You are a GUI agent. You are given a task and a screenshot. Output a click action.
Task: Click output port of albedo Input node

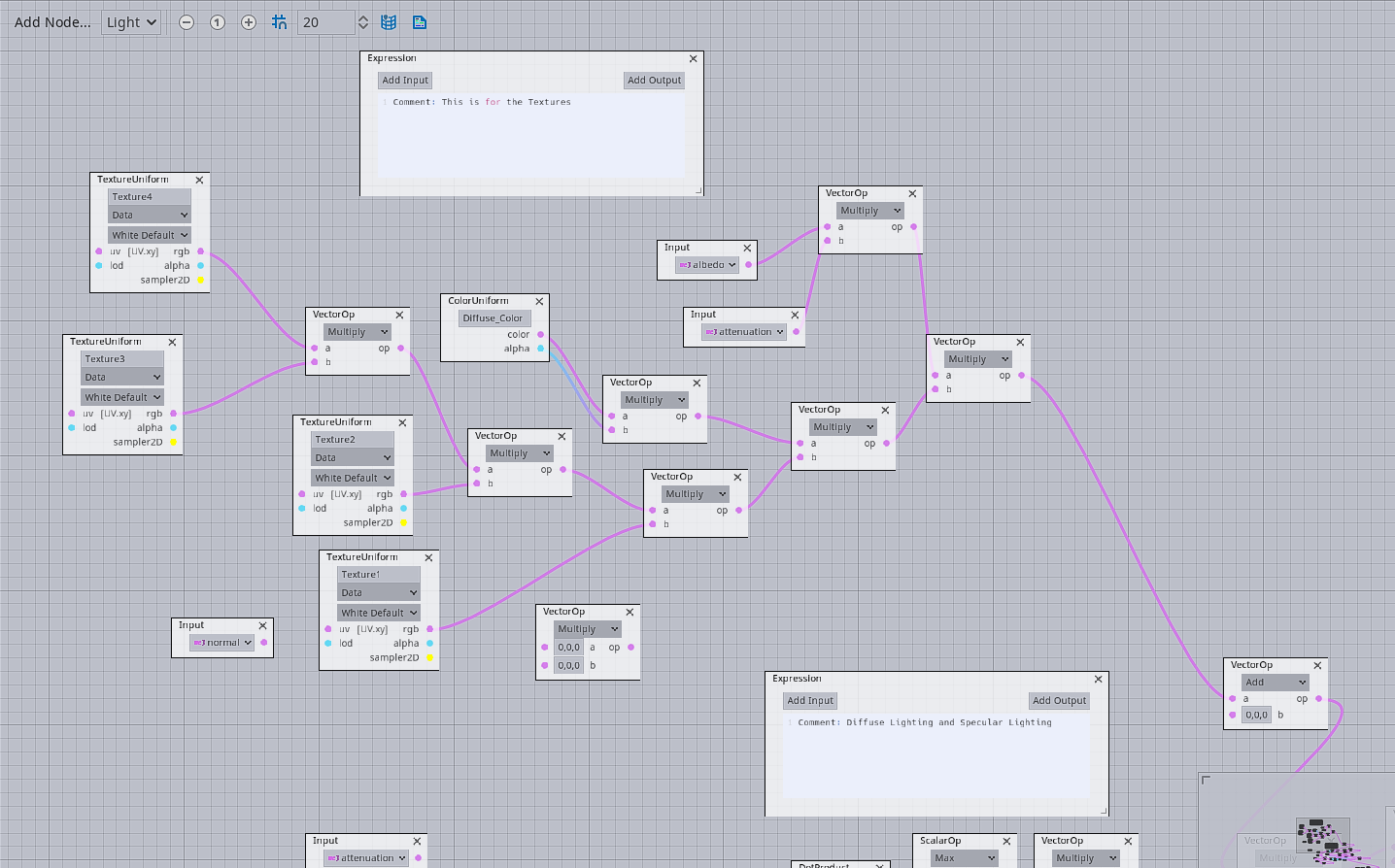pos(748,265)
